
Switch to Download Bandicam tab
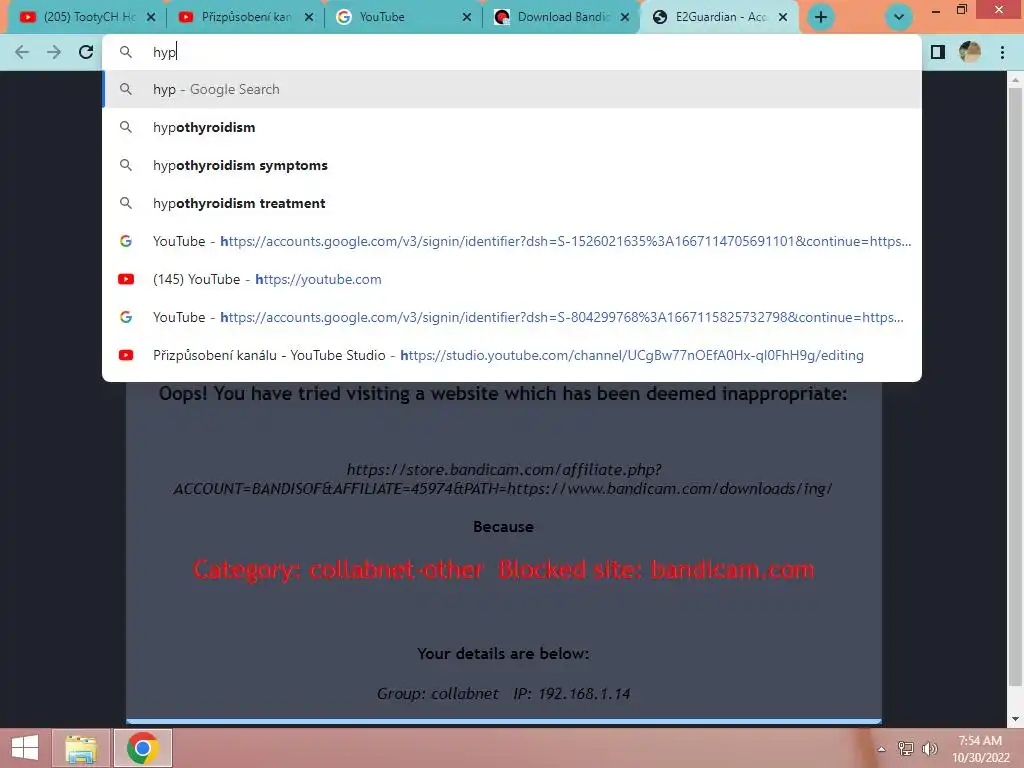(562, 17)
